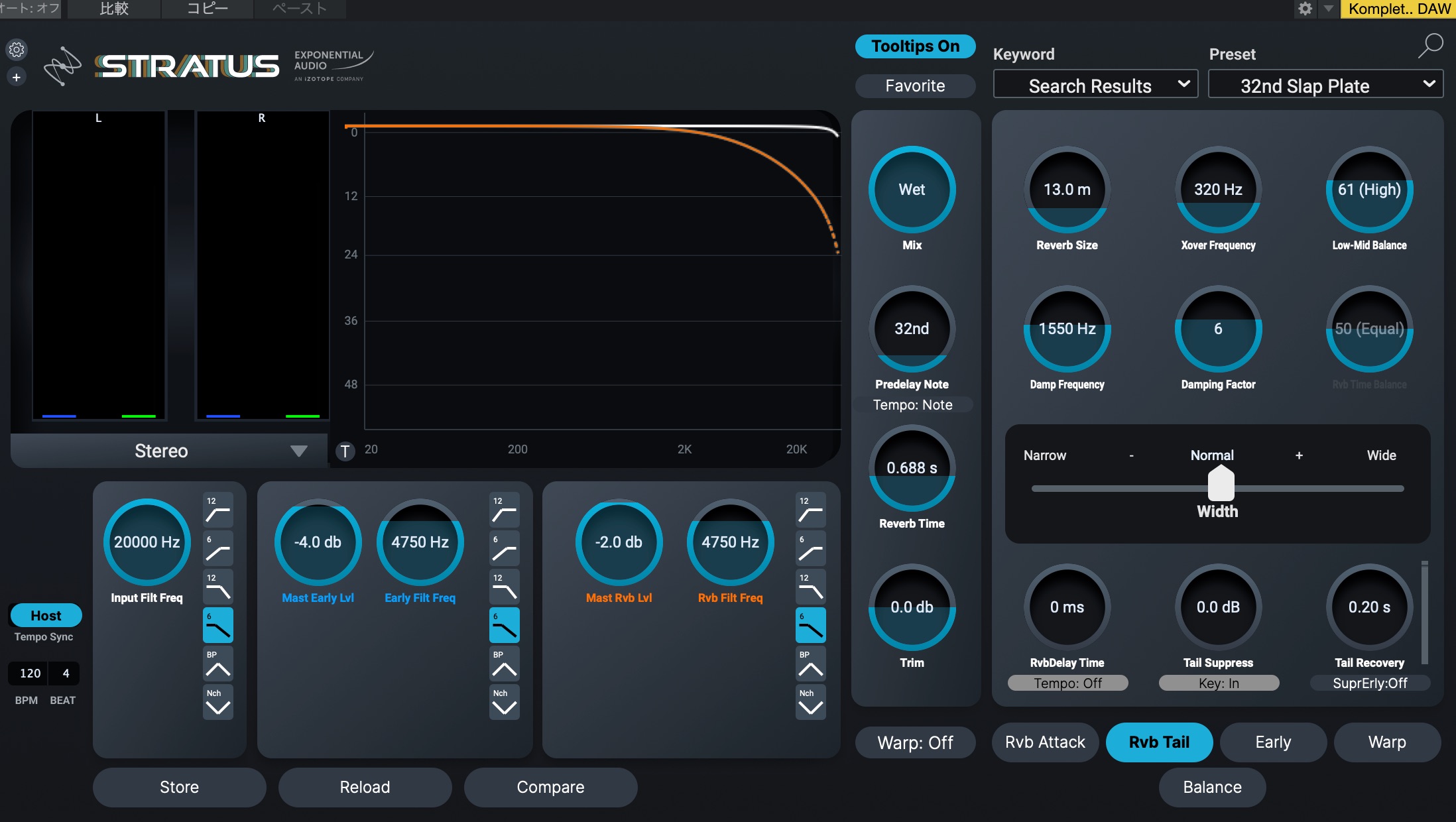Select Input filter bandpass BP icon
The width and height of the screenshot is (1456, 822).
tap(217, 664)
